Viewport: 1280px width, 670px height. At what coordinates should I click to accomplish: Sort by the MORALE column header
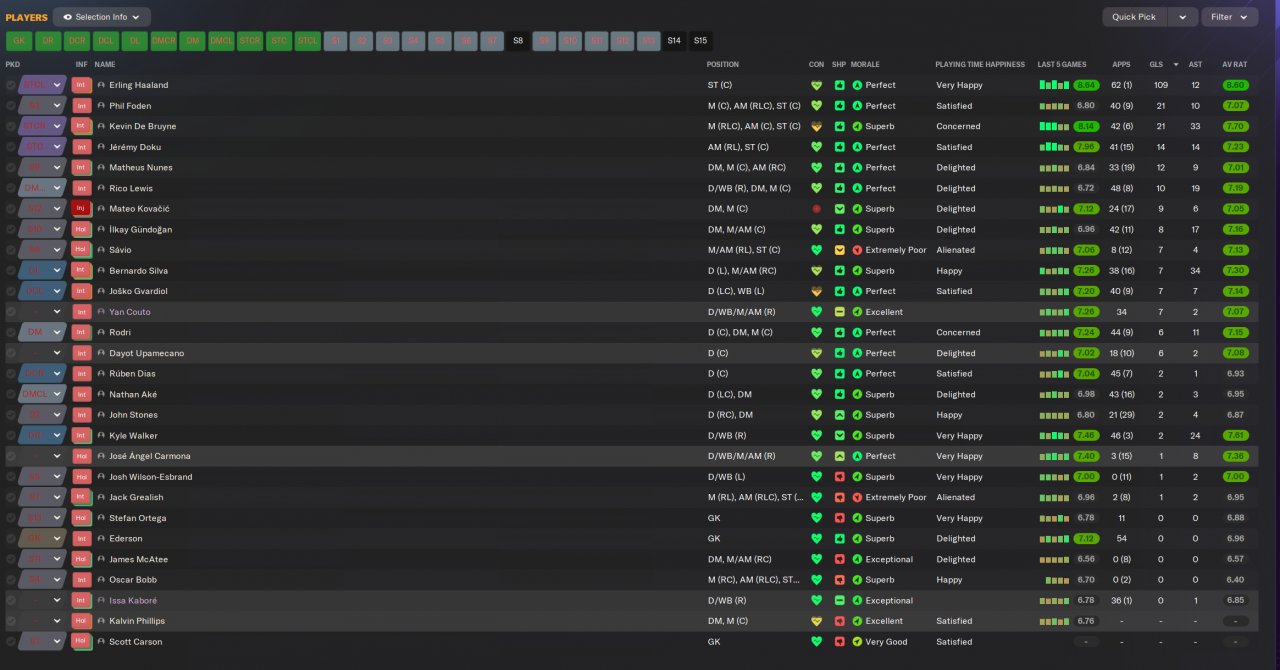tap(866, 64)
